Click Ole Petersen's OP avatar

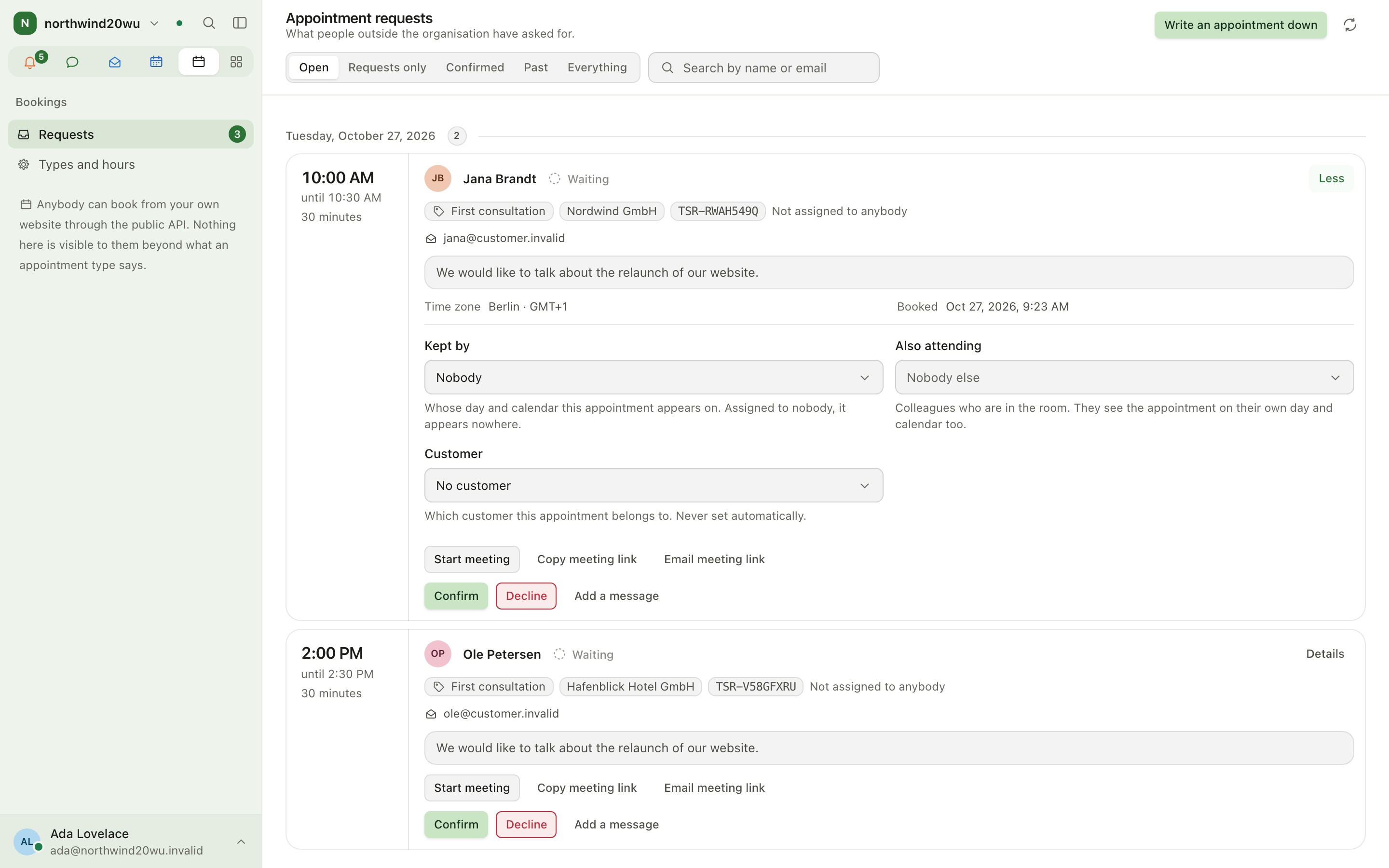click(437, 654)
